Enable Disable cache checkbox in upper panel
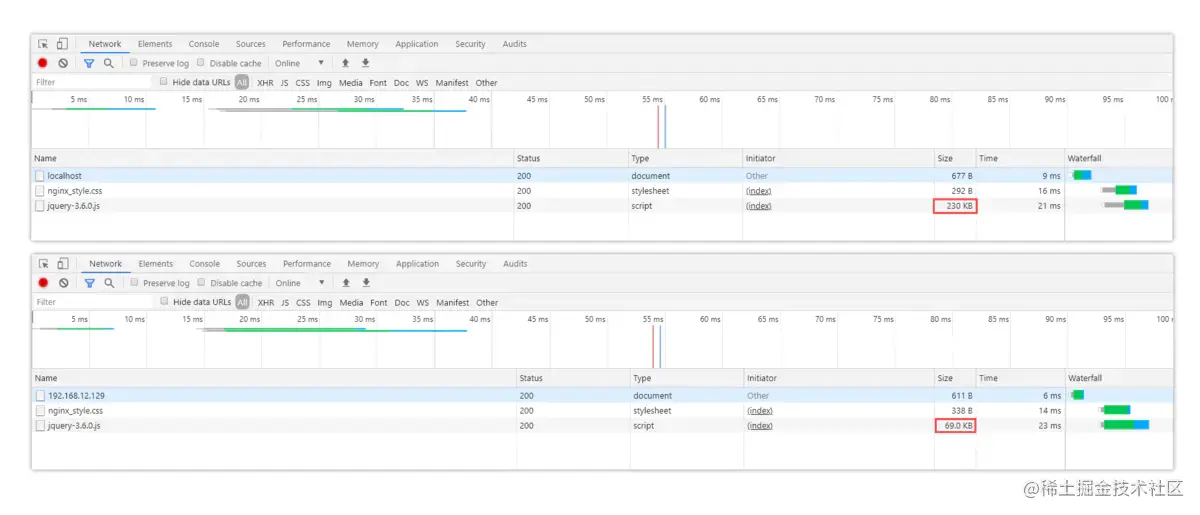The image size is (1200, 515). [x=202, y=62]
